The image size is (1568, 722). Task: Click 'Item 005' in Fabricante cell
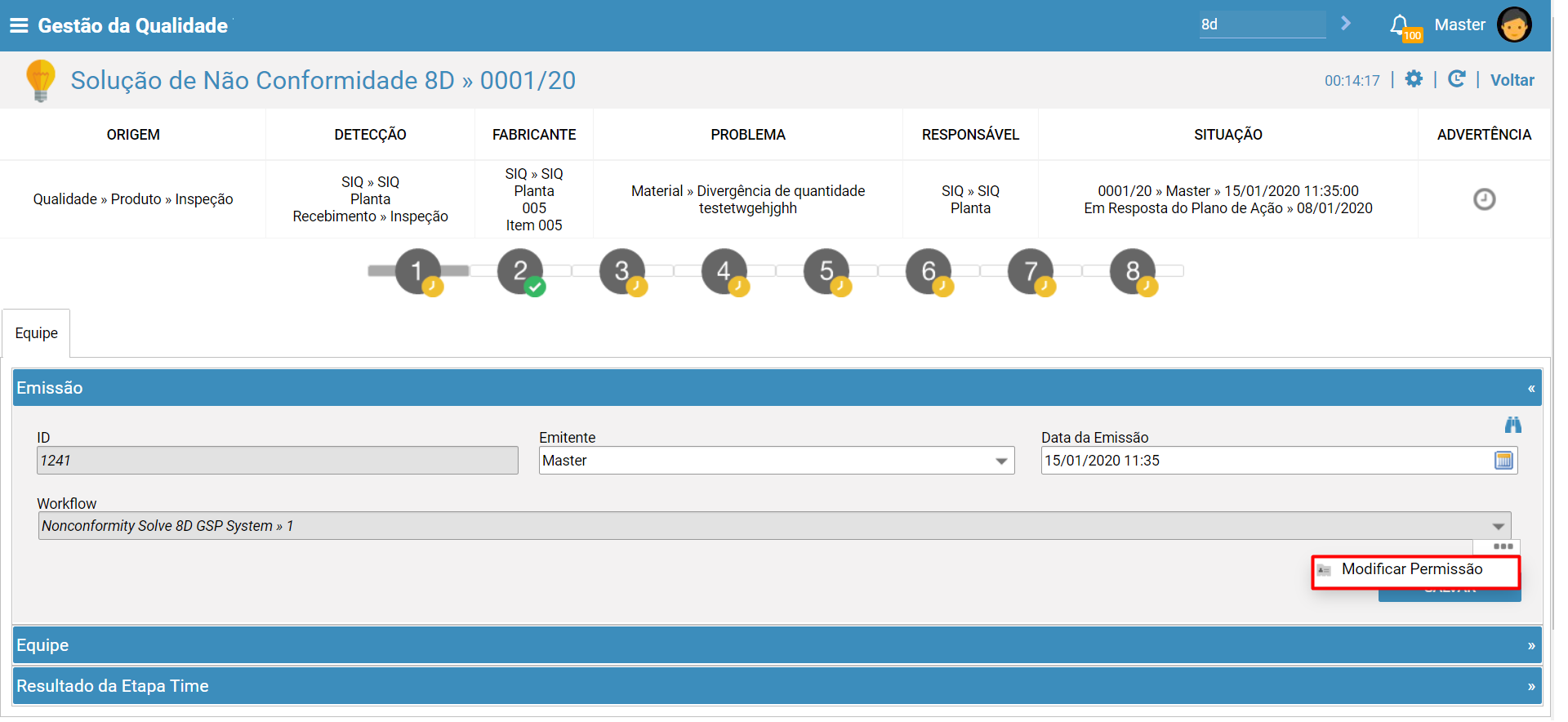click(x=534, y=225)
